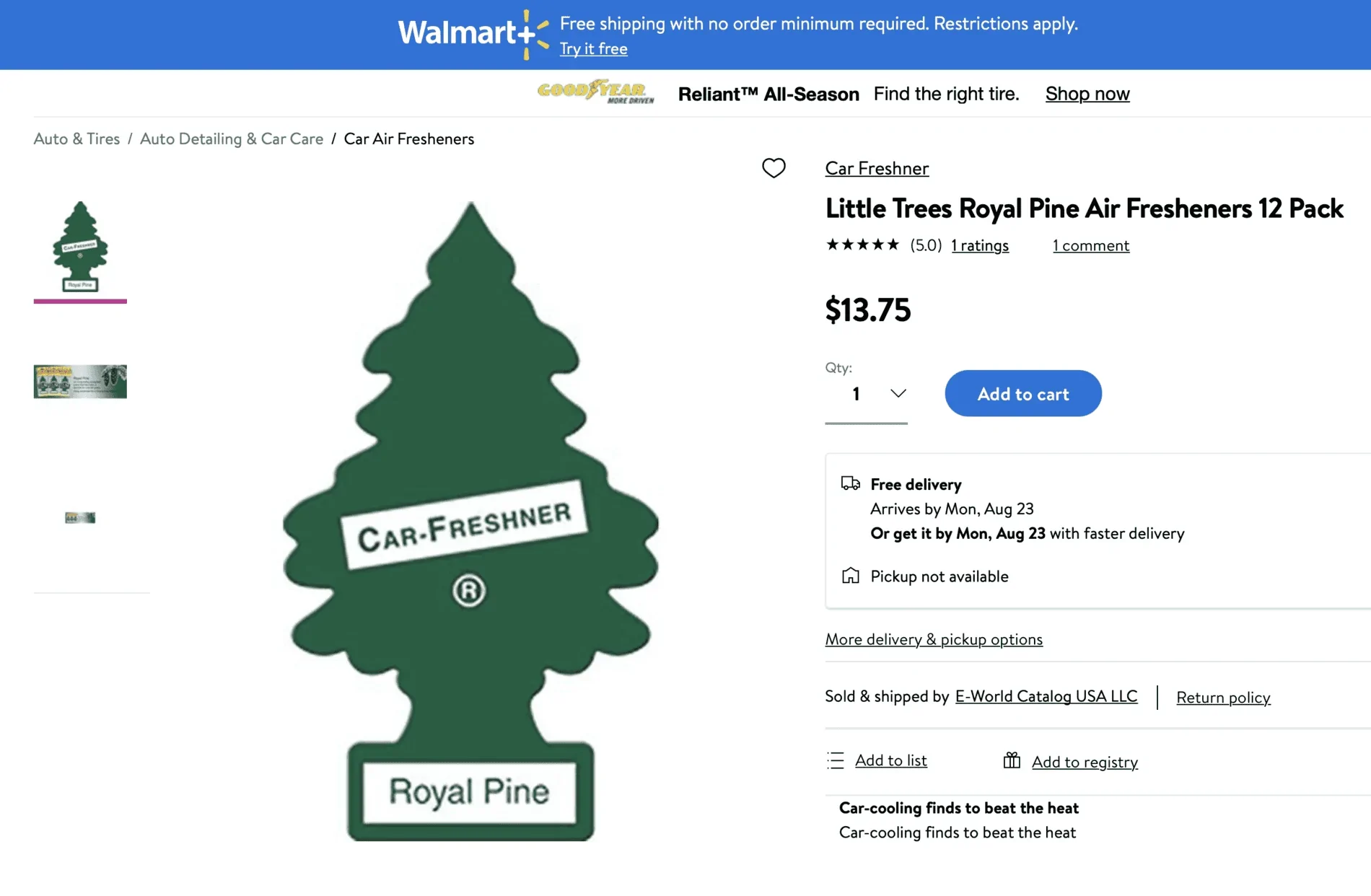Click the pickup store icon
This screenshot has height=896, width=1371.
point(850,576)
